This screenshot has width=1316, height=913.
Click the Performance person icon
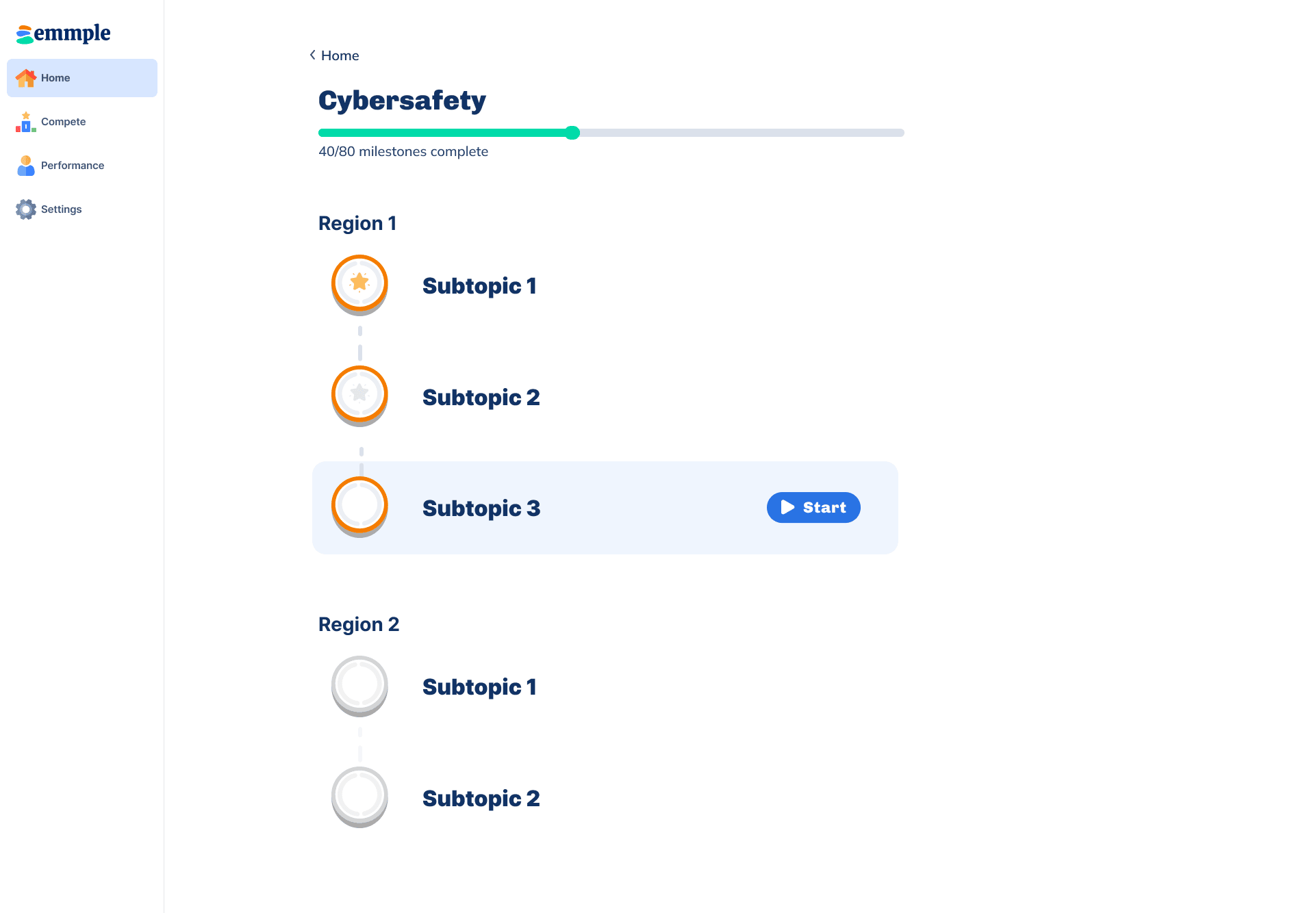coord(26,166)
